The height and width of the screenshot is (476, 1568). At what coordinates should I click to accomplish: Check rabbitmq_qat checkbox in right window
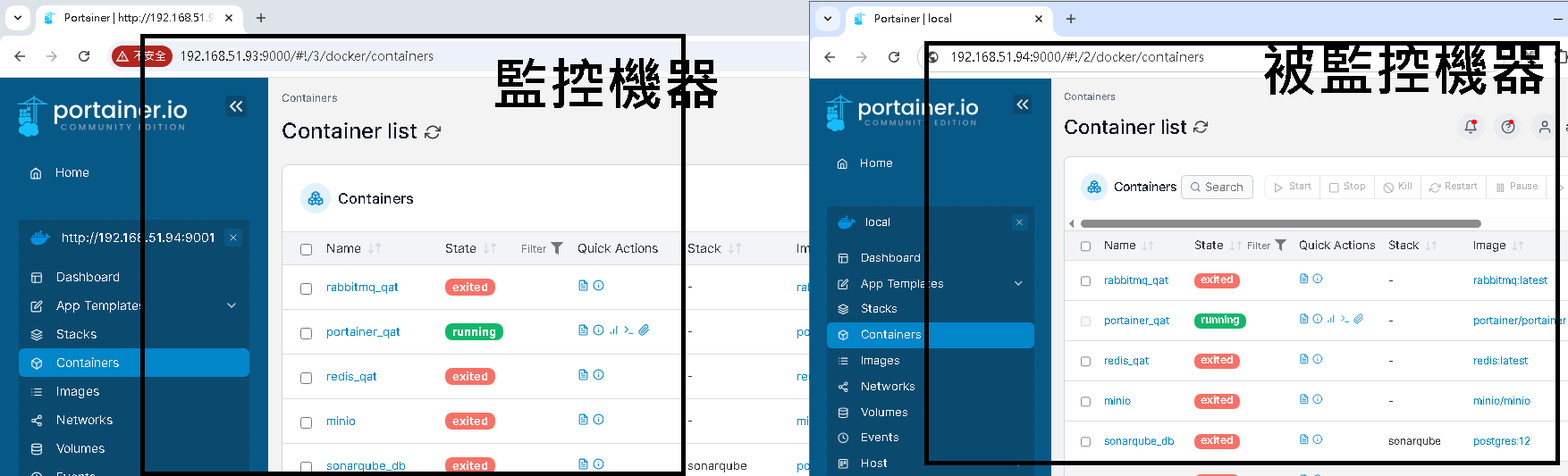pyautogui.click(x=1085, y=280)
